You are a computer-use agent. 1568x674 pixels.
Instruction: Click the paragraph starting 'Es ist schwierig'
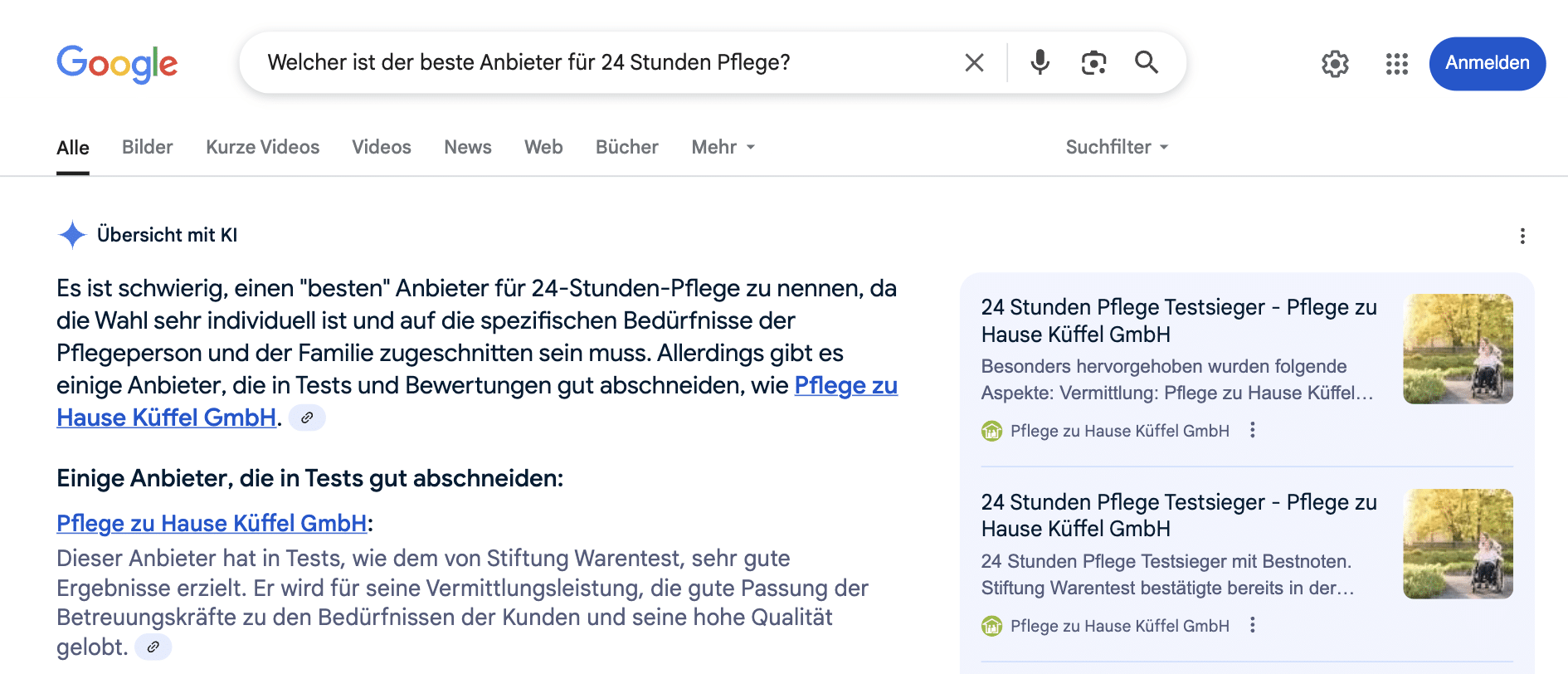click(477, 353)
